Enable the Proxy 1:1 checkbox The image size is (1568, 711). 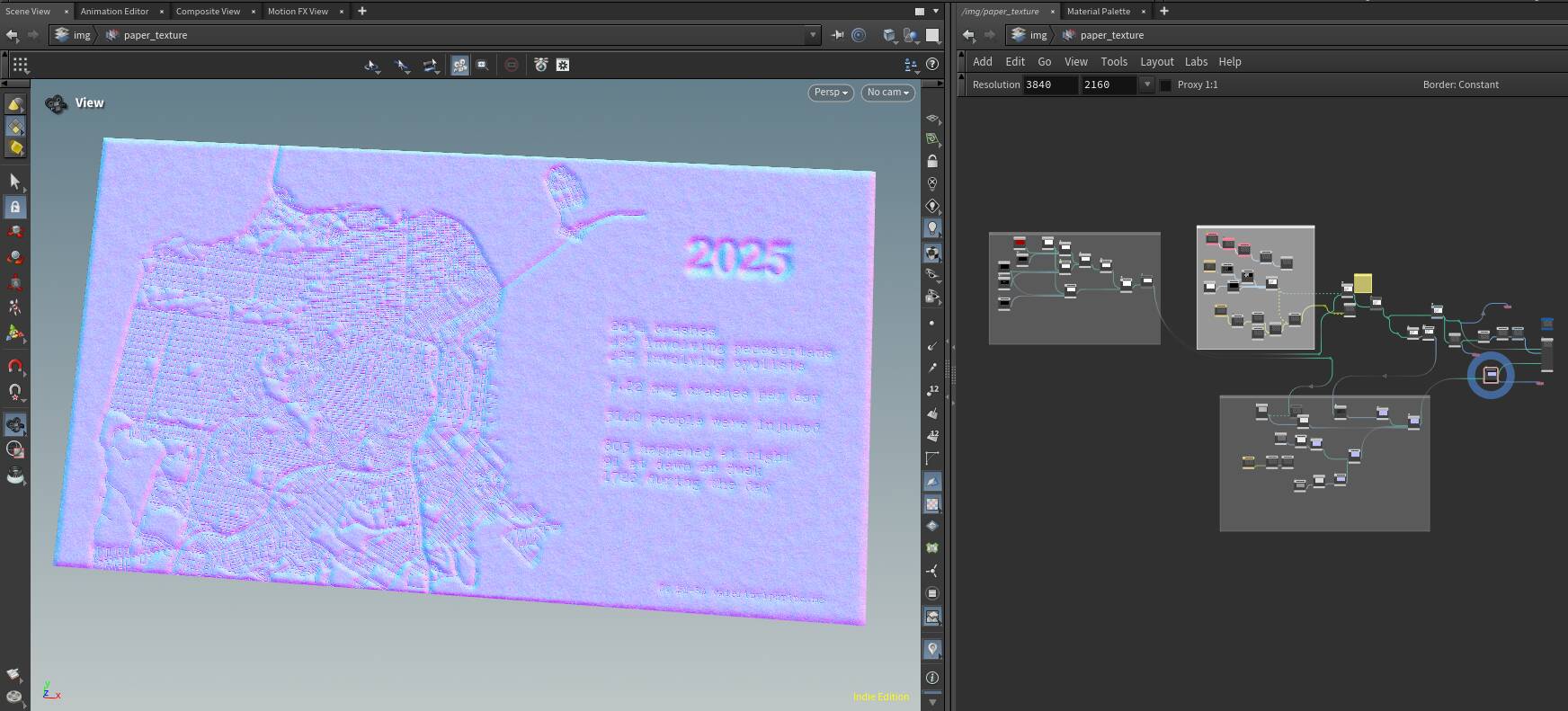[x=1165, y=84]
